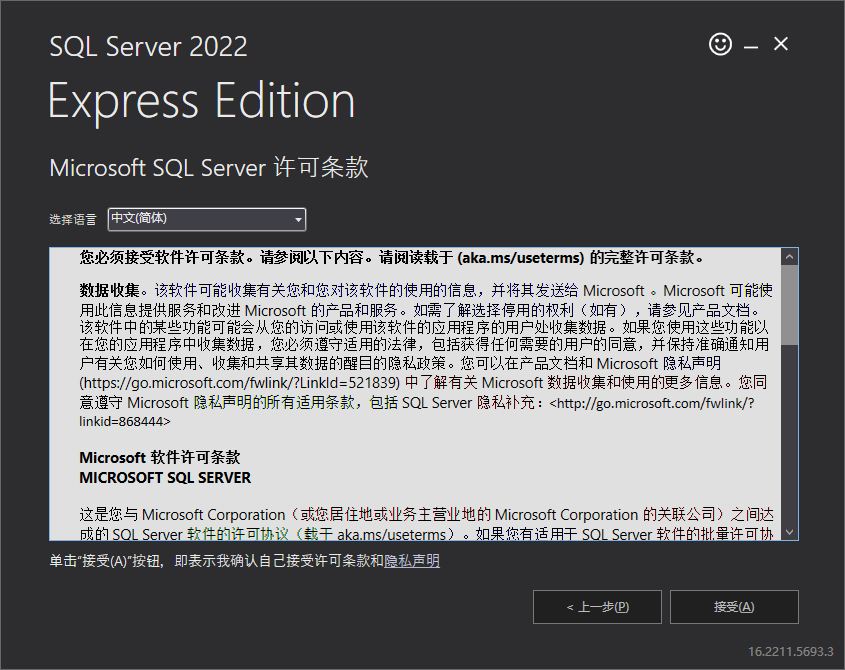Click the smiley feedback icon
The image size is (845, 670).
point(720,44)
